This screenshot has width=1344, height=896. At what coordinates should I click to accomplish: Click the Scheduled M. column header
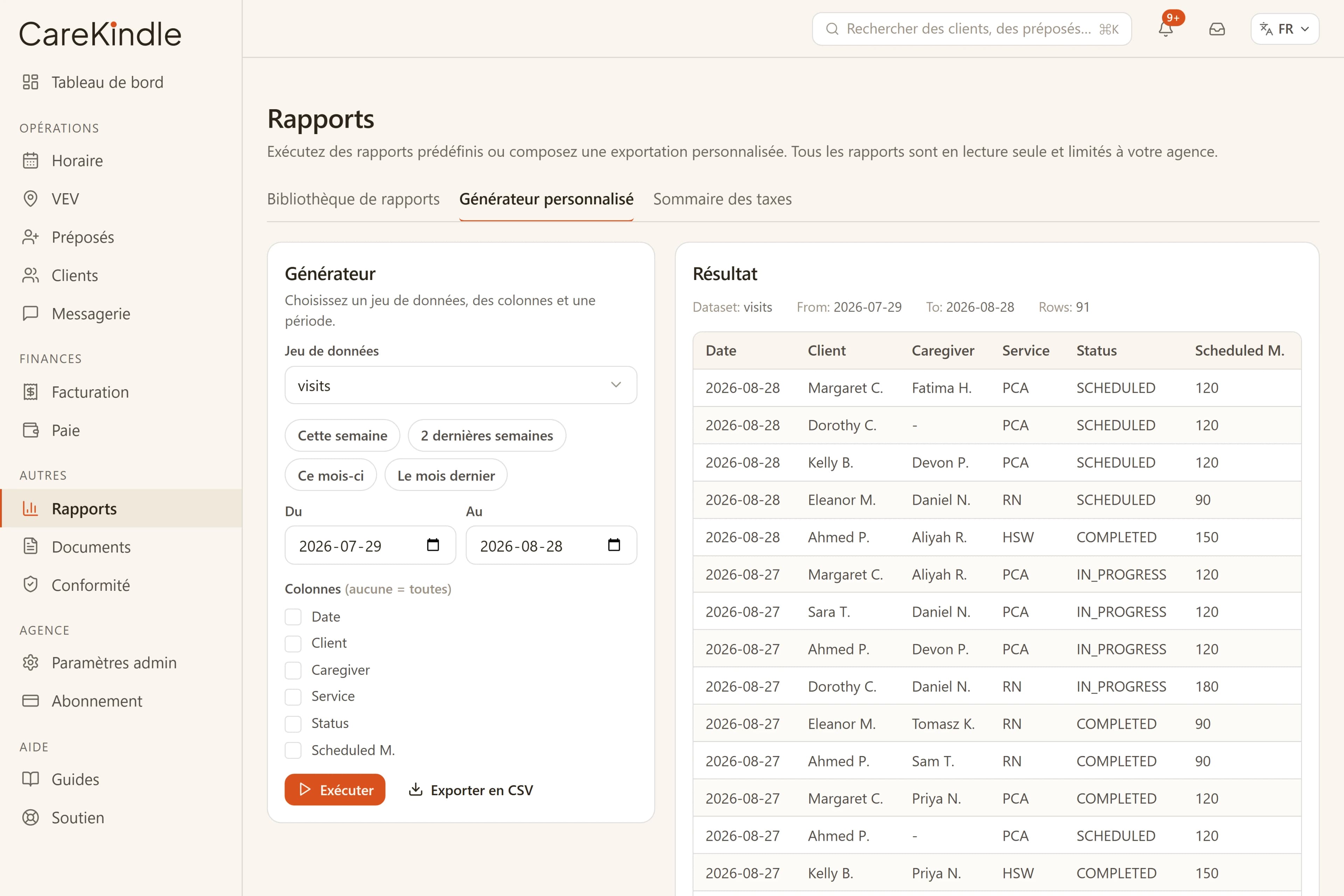1239,350
